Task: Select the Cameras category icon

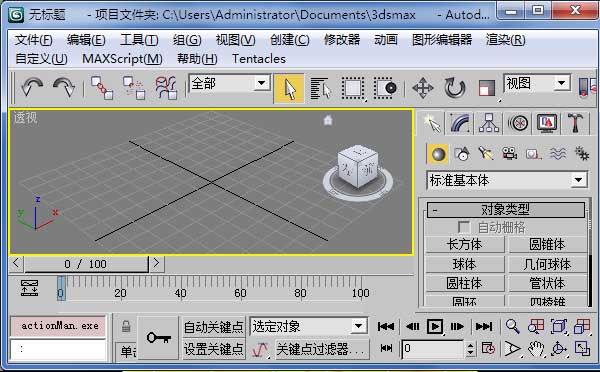Action: (x=509, y=154)
